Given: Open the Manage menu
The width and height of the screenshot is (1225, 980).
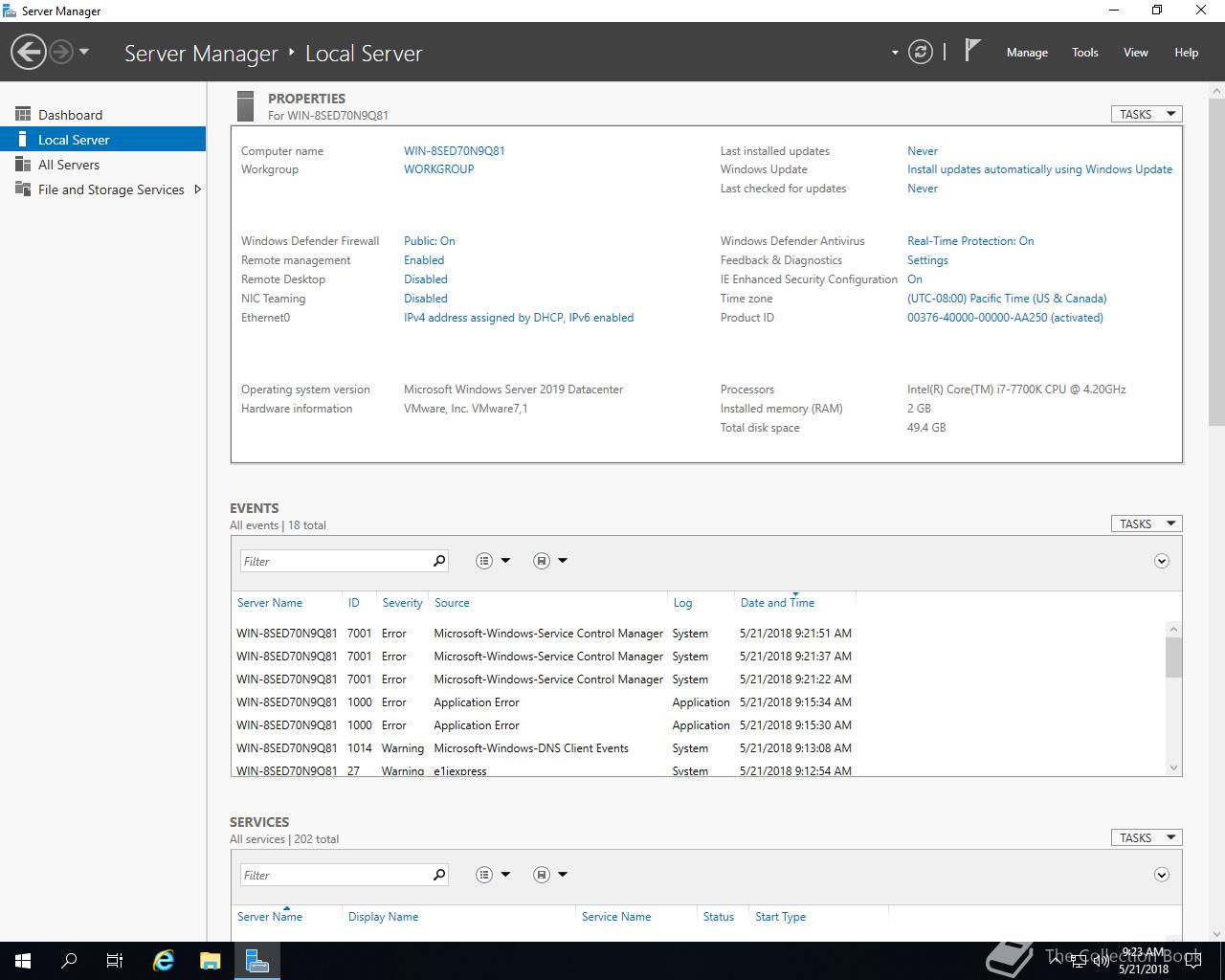Looking at the screenshot, I should click(1027, 53).
